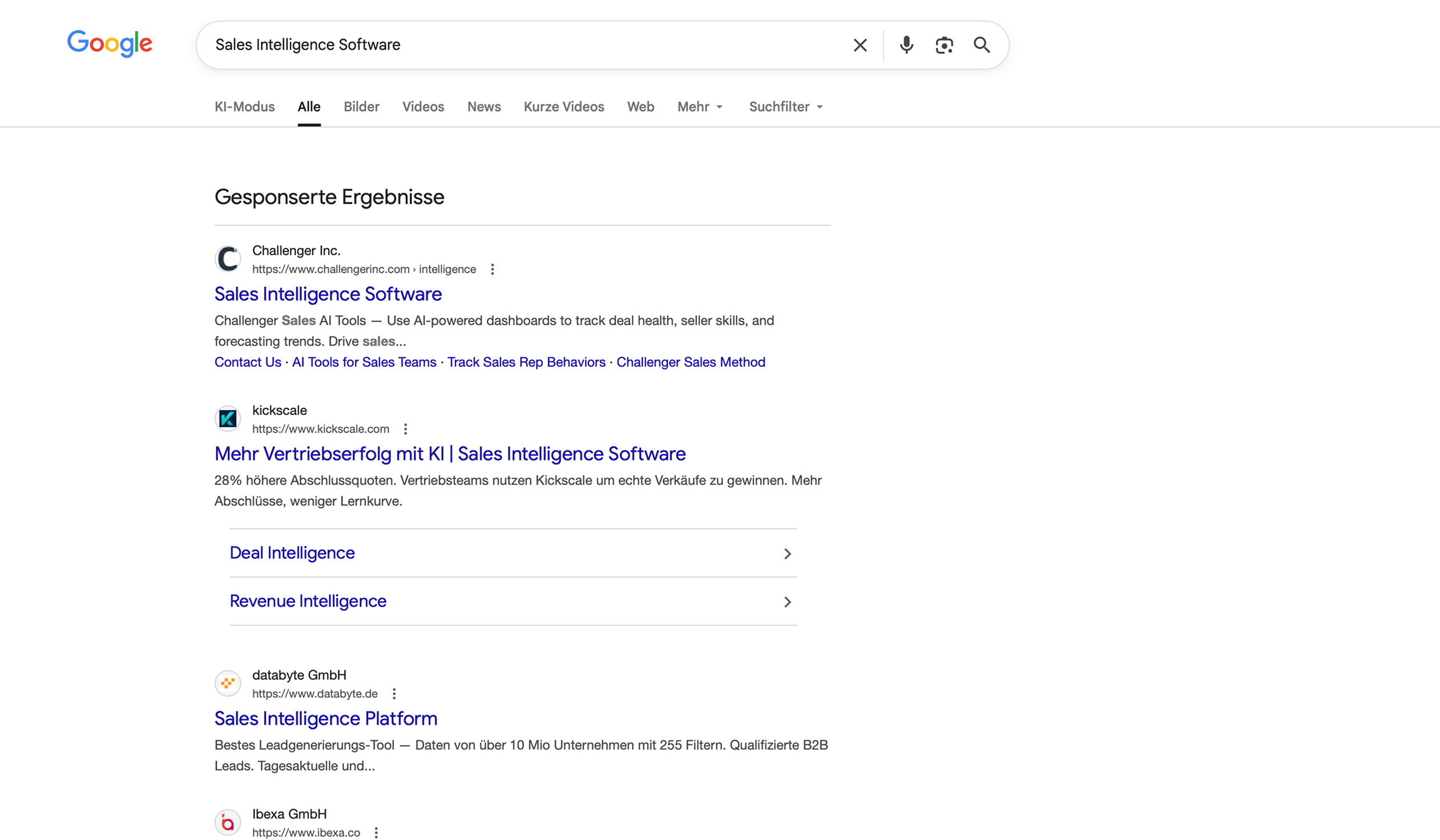
Task: Switch to the Bilder tab
Action: (x=362, y=107)
